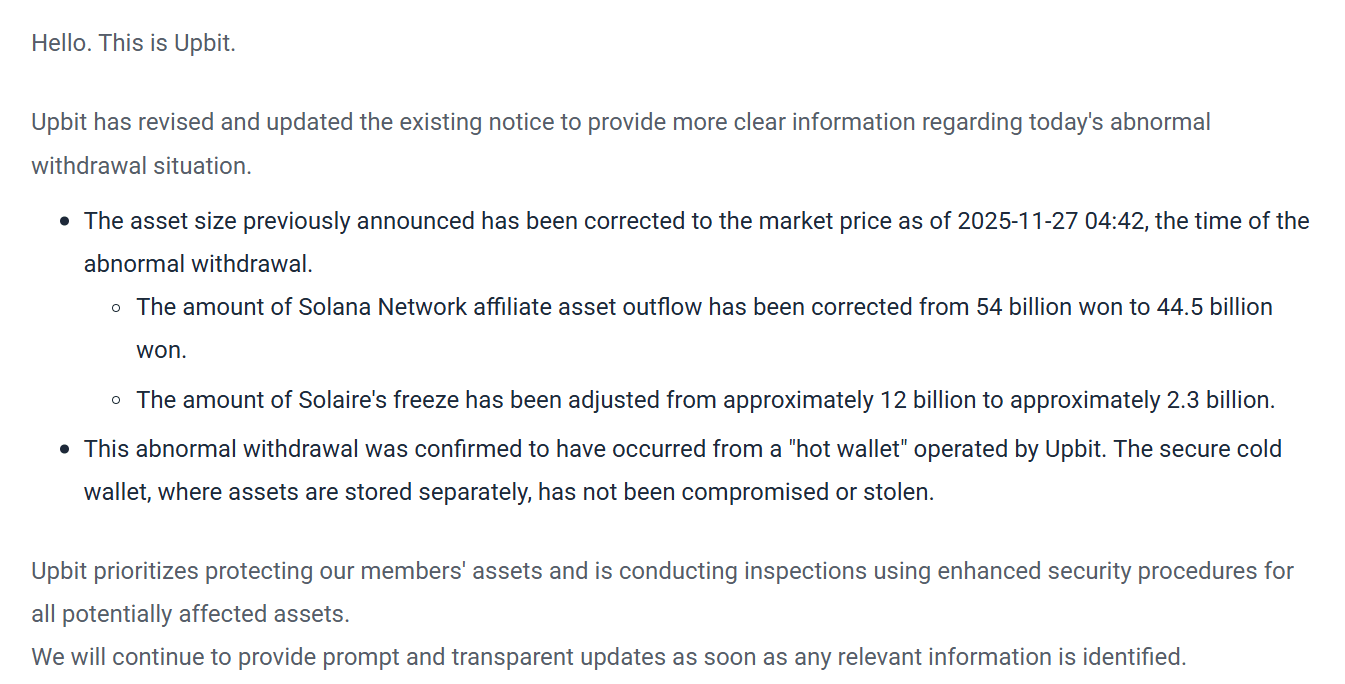
Task: Click the '2025-11-27 04:42' timestamp text
Action: 1049,221
